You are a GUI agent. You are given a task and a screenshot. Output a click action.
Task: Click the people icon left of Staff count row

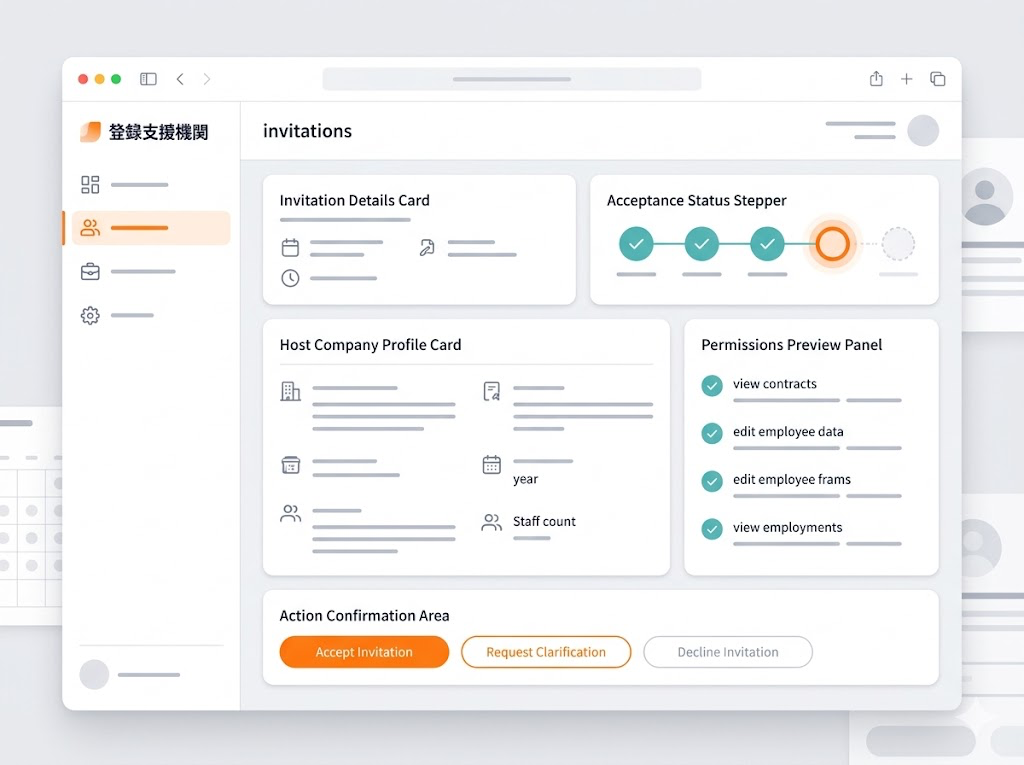[x=291, y=513]
